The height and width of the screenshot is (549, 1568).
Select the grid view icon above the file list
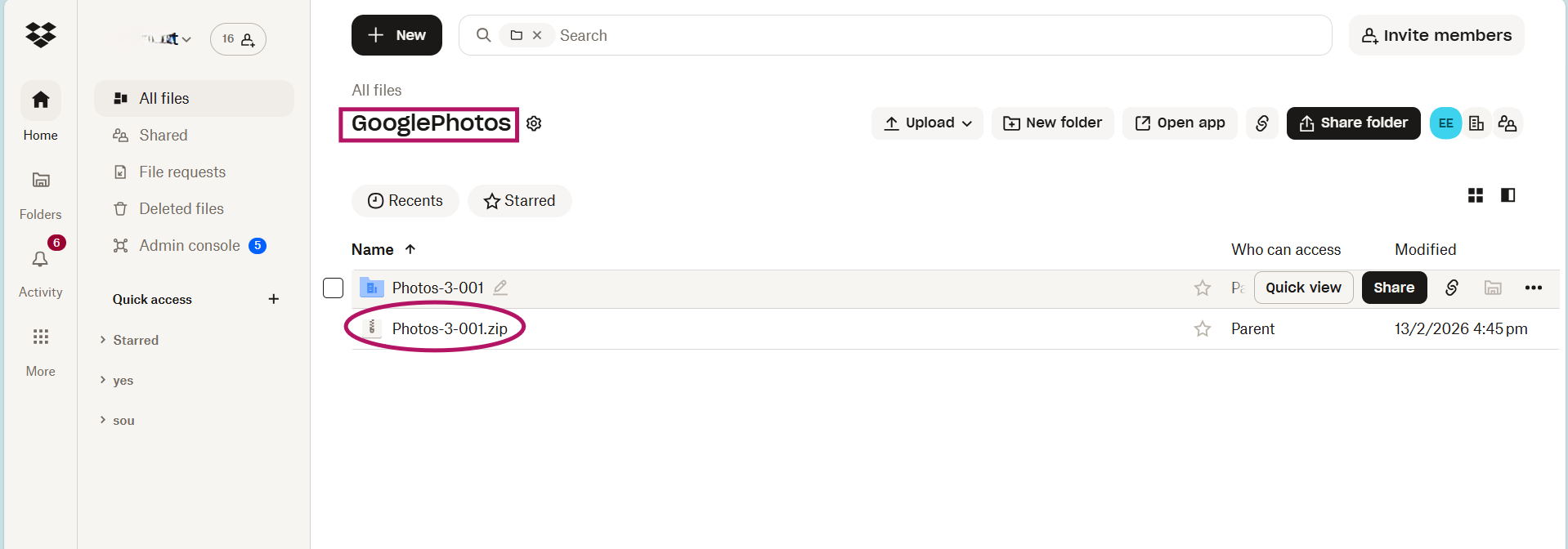(x=1476, y=195)
